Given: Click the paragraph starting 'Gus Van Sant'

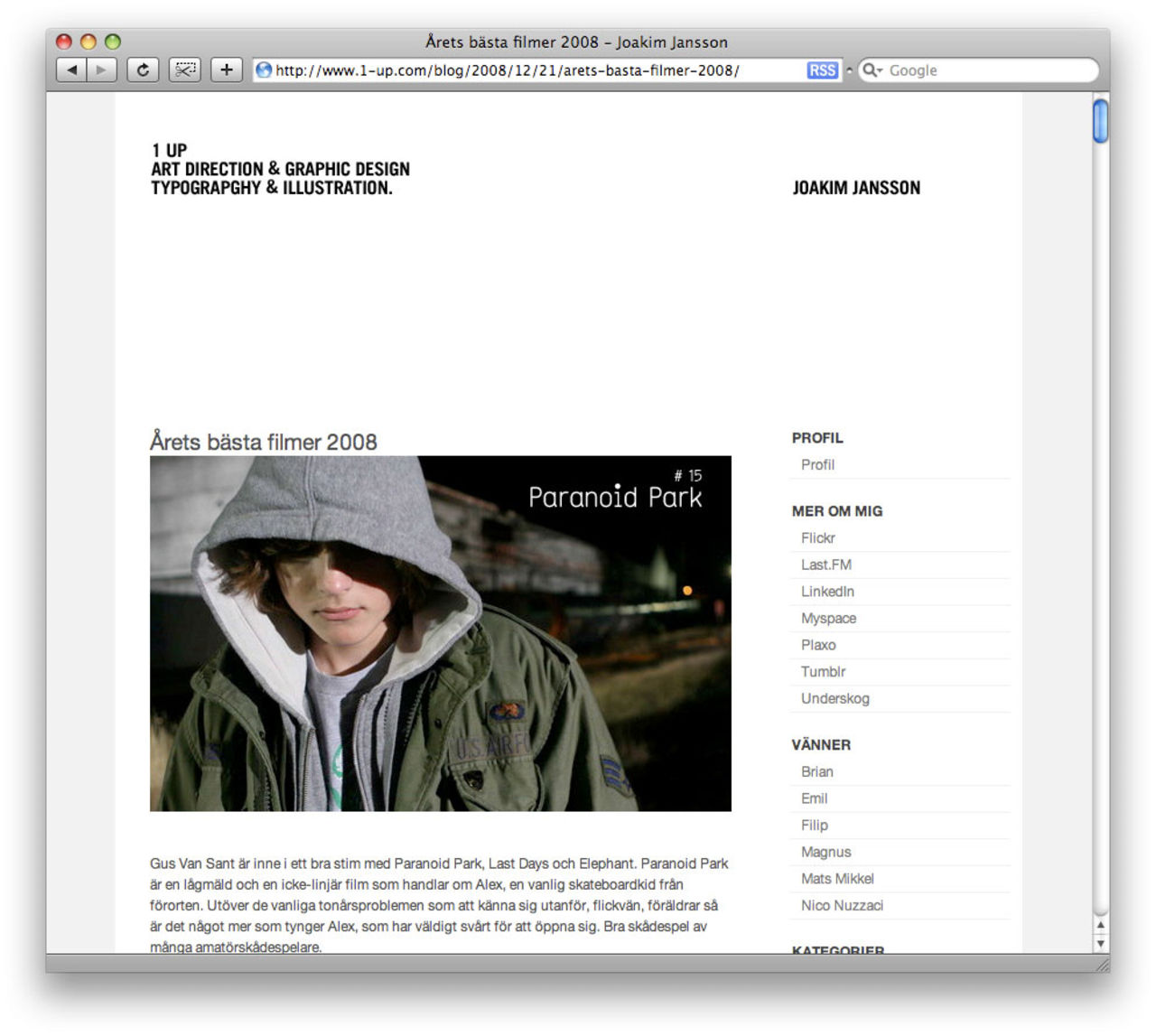Looking at the screenshot, I should click(440, 905).
